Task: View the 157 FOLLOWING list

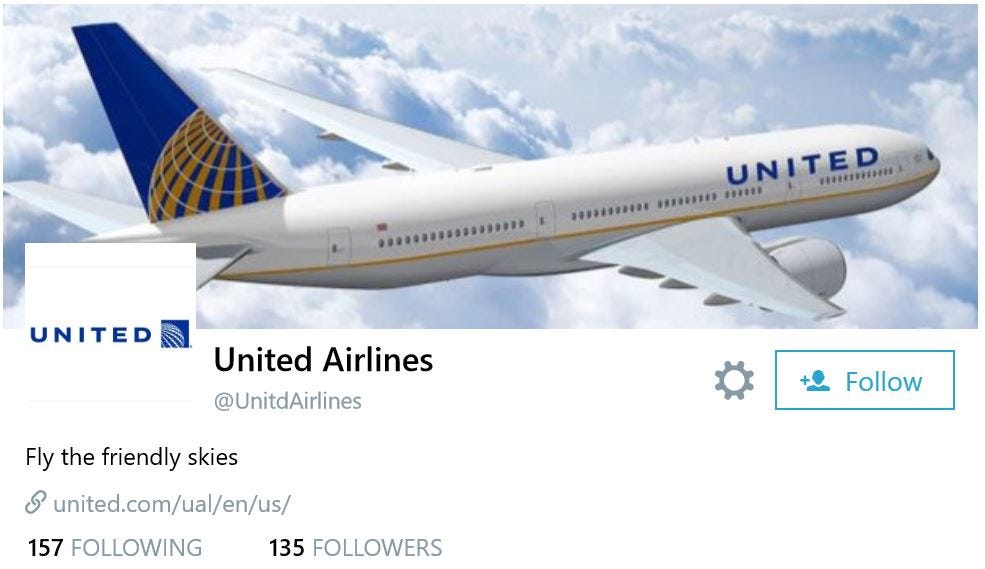Action: coord(115,548)
